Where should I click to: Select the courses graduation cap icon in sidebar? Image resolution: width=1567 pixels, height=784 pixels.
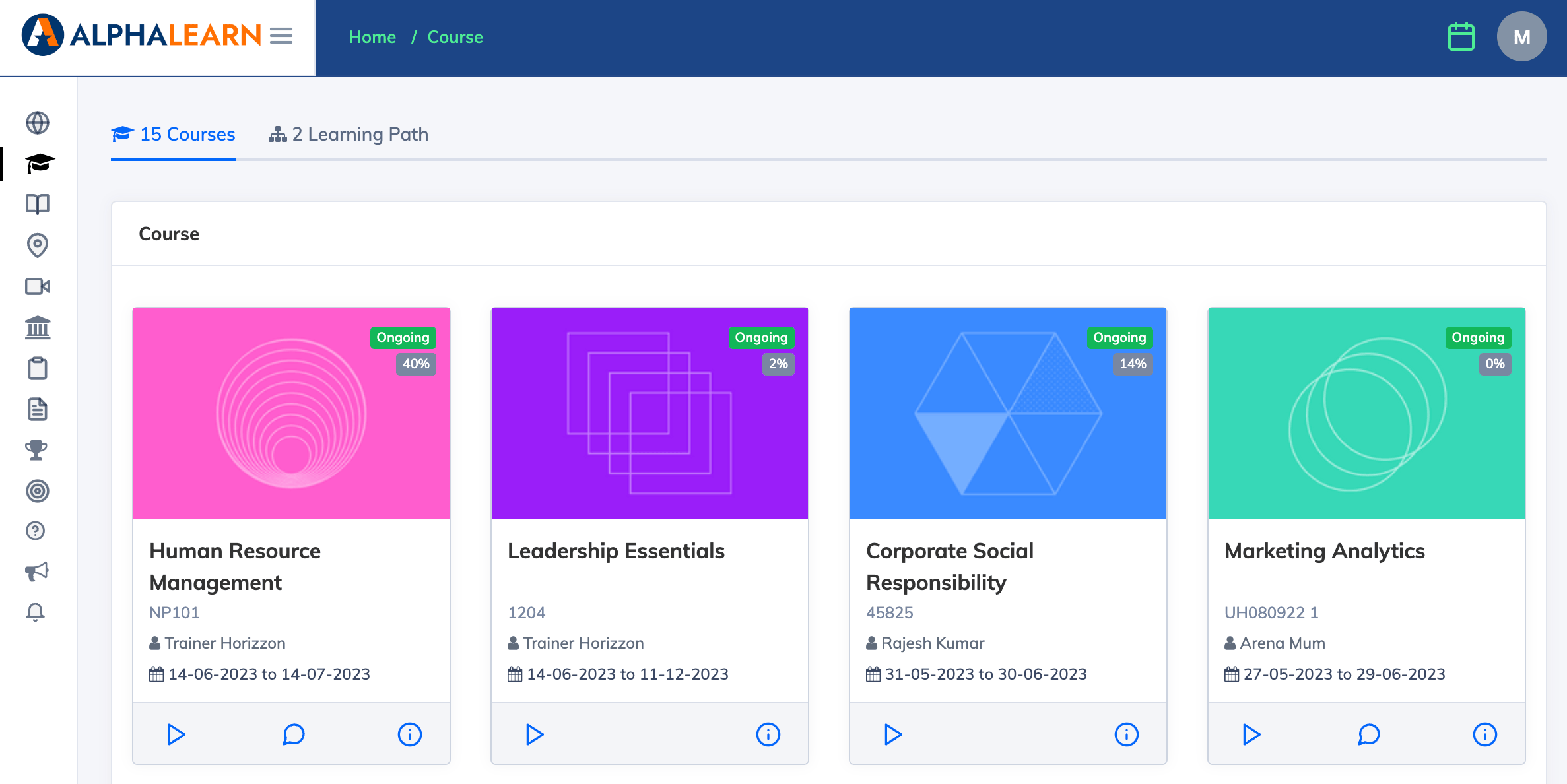[x=38, y=162]
